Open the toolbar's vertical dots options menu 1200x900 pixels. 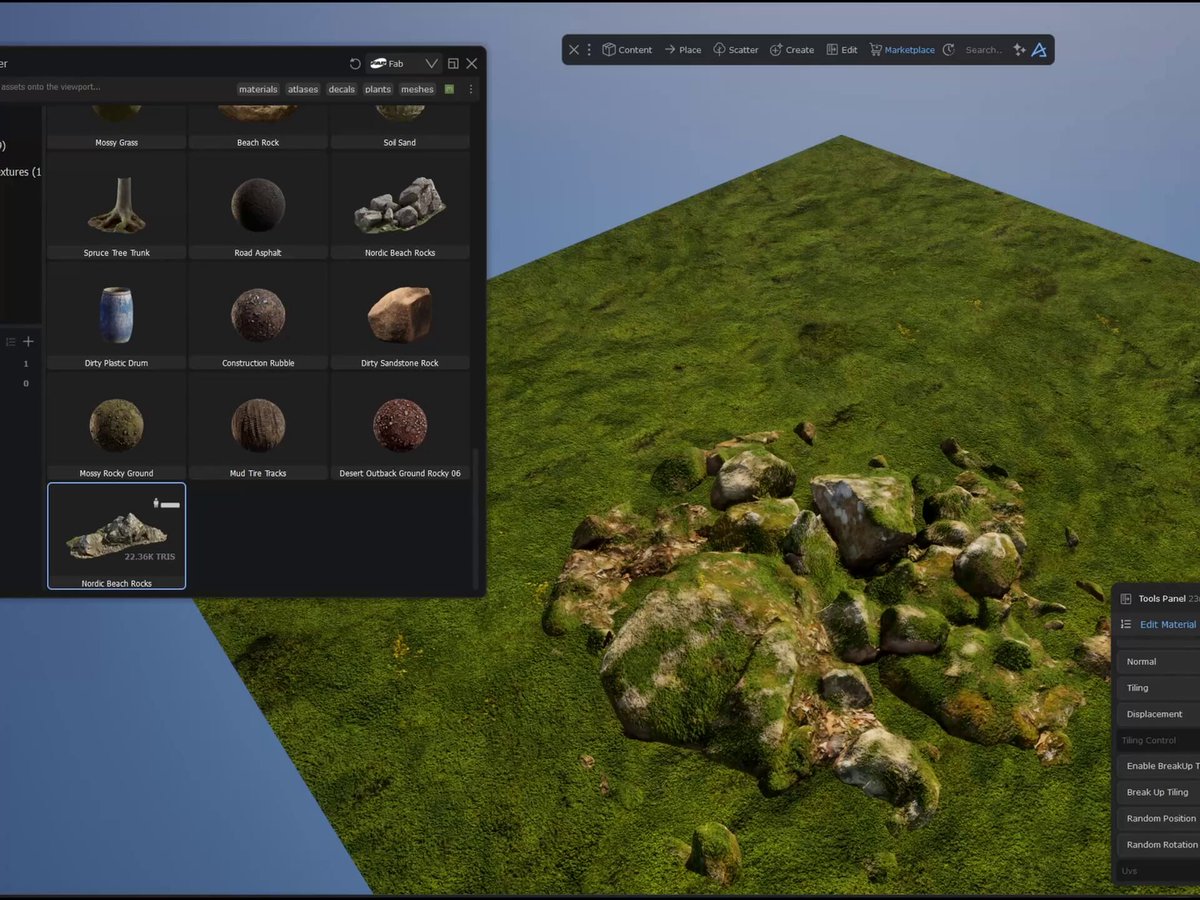(589, 50)
